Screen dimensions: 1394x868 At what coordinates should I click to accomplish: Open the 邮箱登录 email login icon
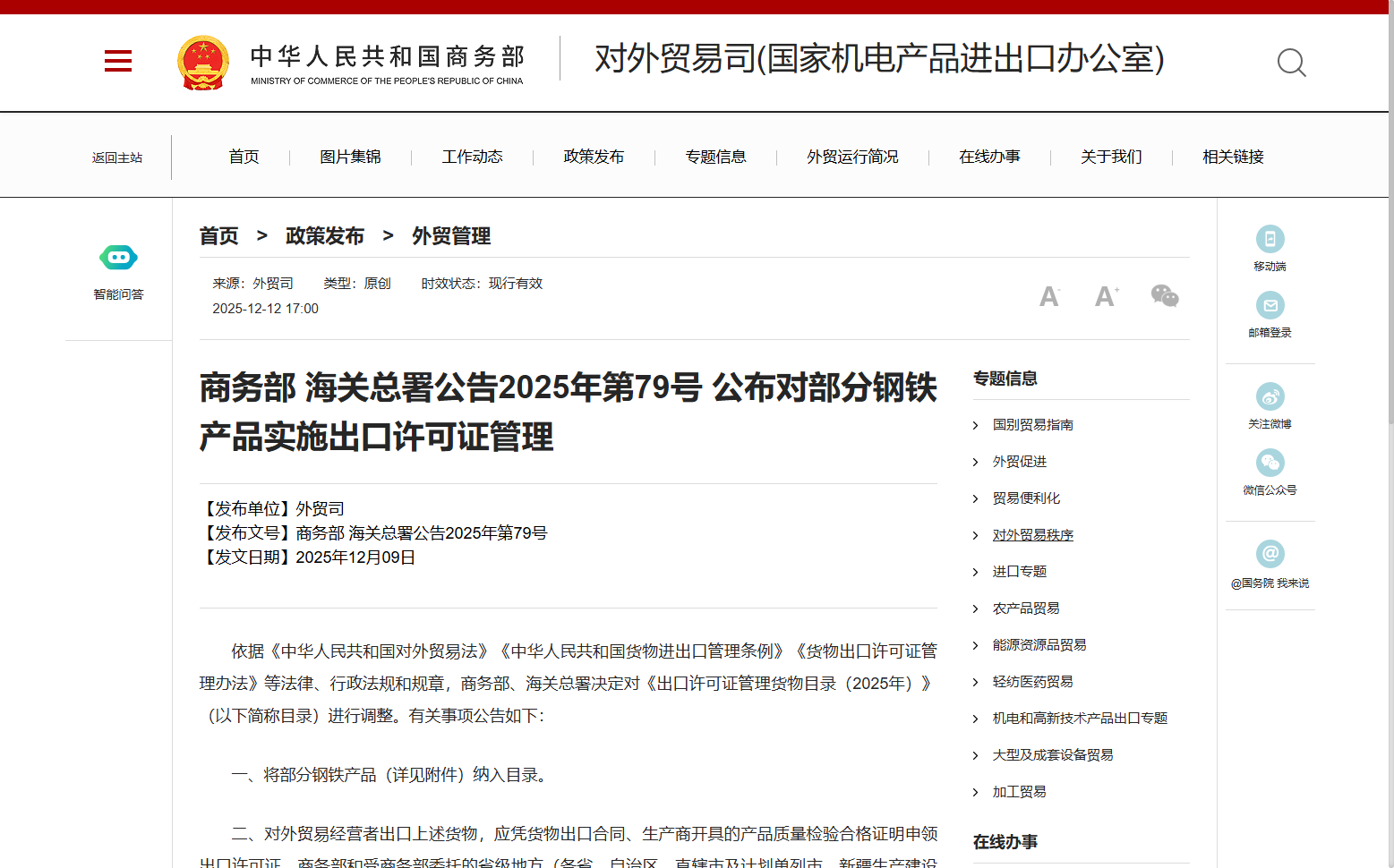(x=1270, y=305)
